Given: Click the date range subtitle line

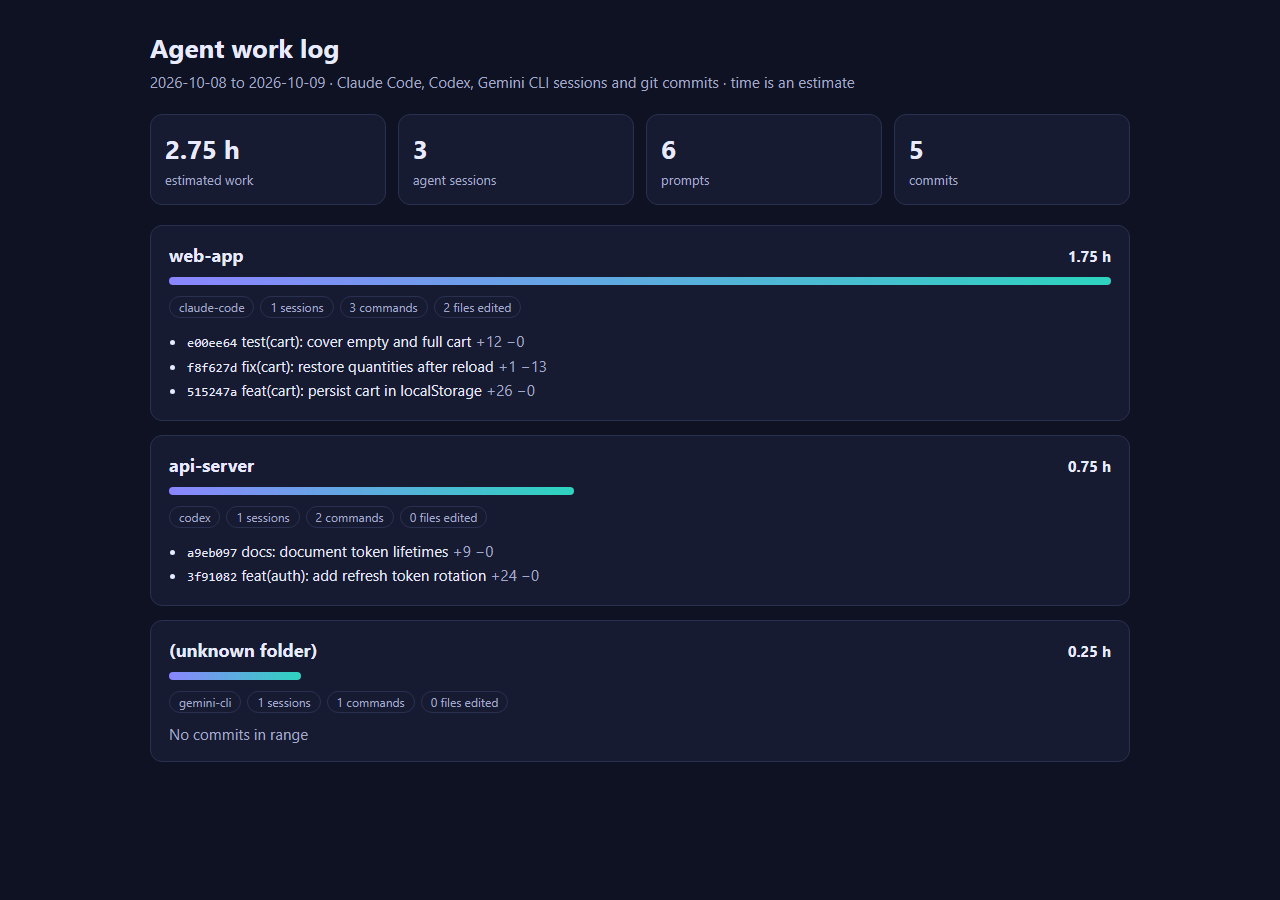Looking at the screenshot, I should click(502, 83).
